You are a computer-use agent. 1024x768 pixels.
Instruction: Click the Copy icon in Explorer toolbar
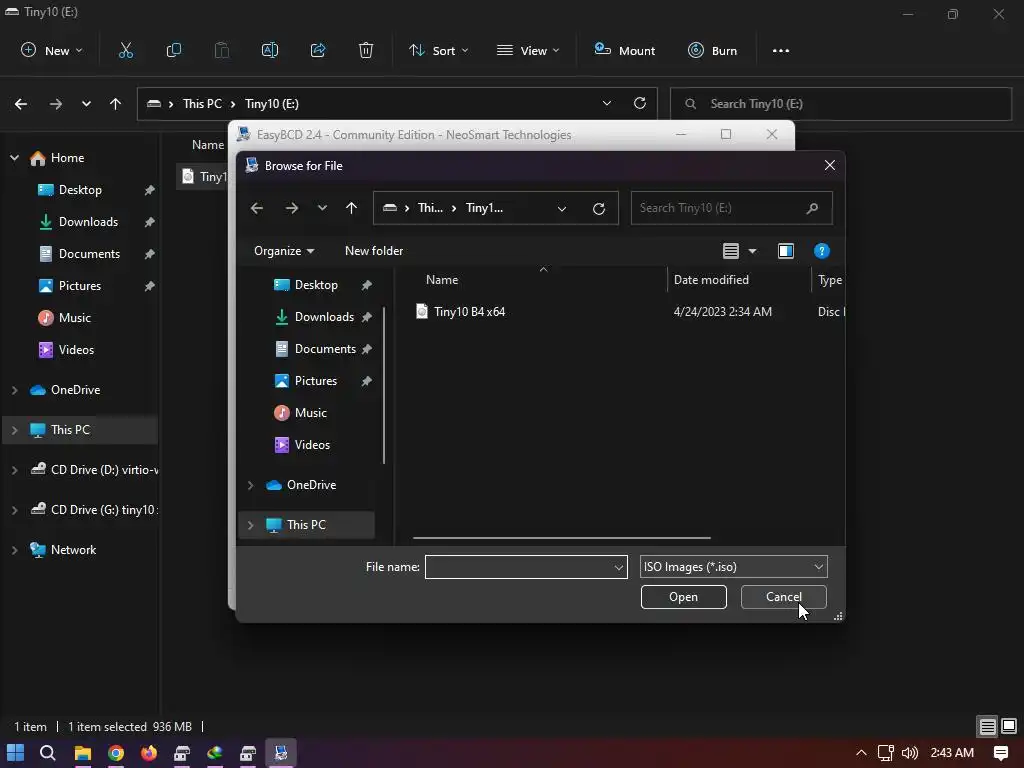pyautogui.click(x=174, y=50)
